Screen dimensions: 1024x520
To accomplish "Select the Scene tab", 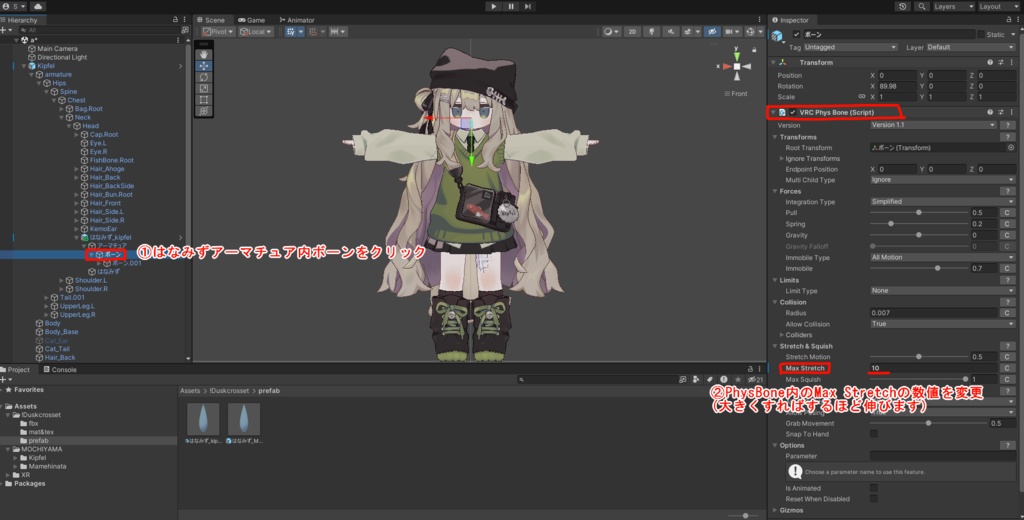I will click(210, 20).
